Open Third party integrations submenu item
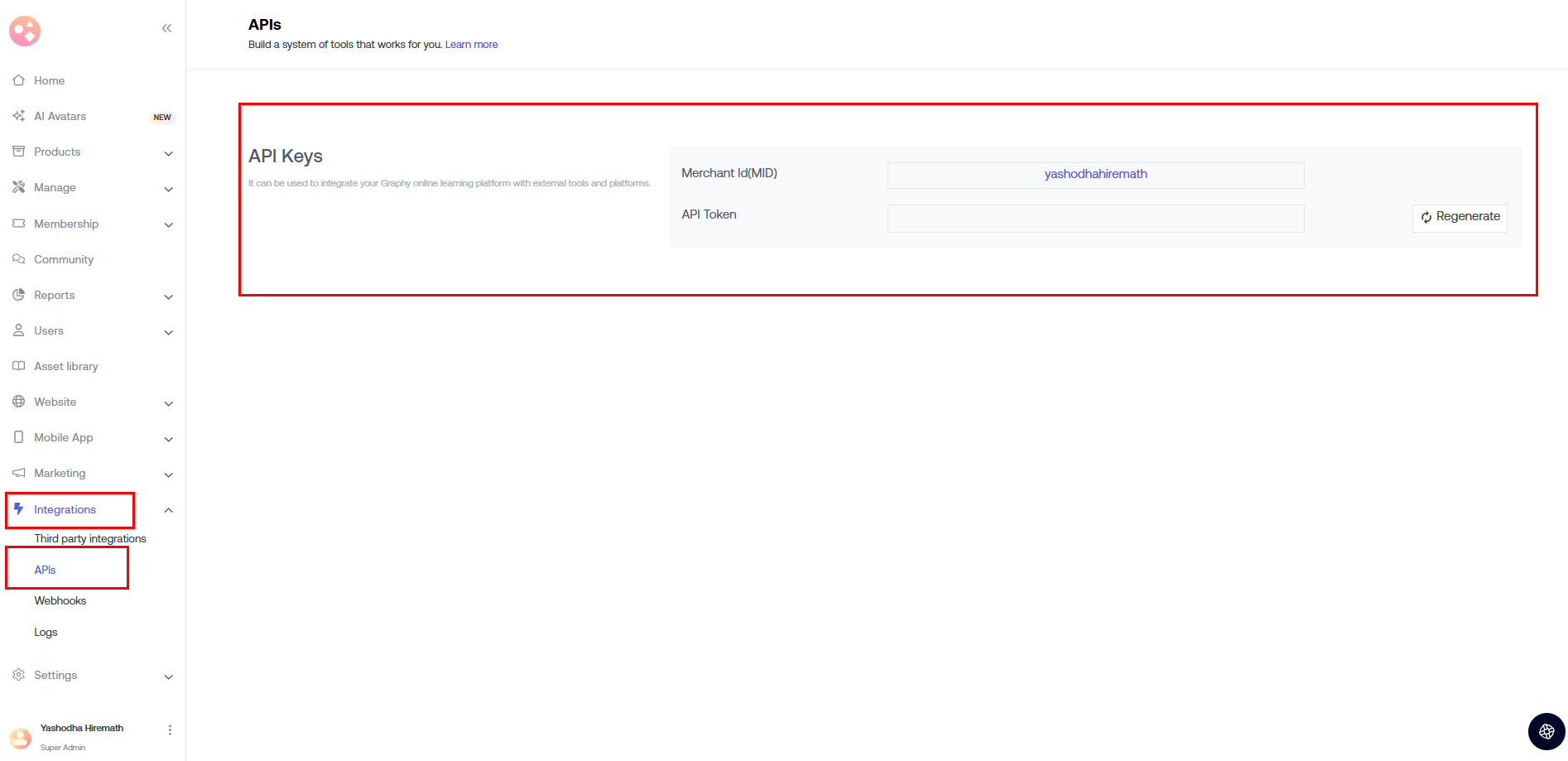Viewport: 1568px width, 761px height. tap(89, 538)
